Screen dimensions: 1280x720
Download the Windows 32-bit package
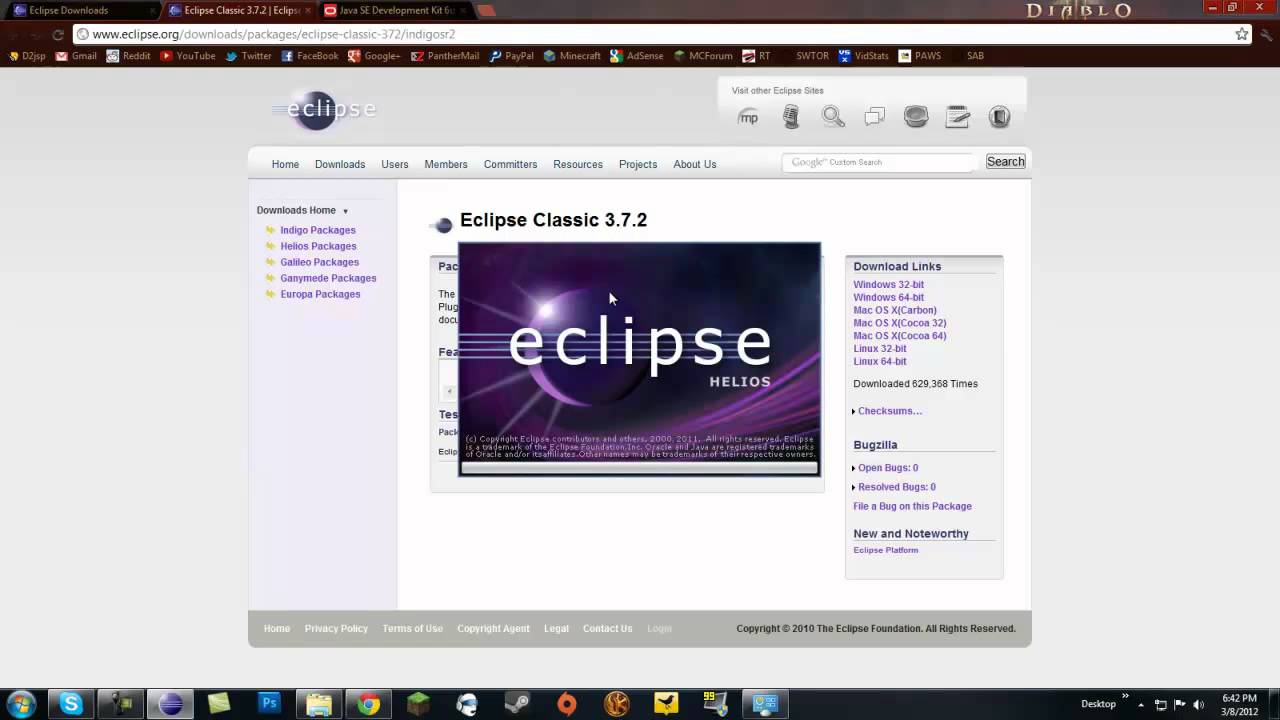point(888,285)
